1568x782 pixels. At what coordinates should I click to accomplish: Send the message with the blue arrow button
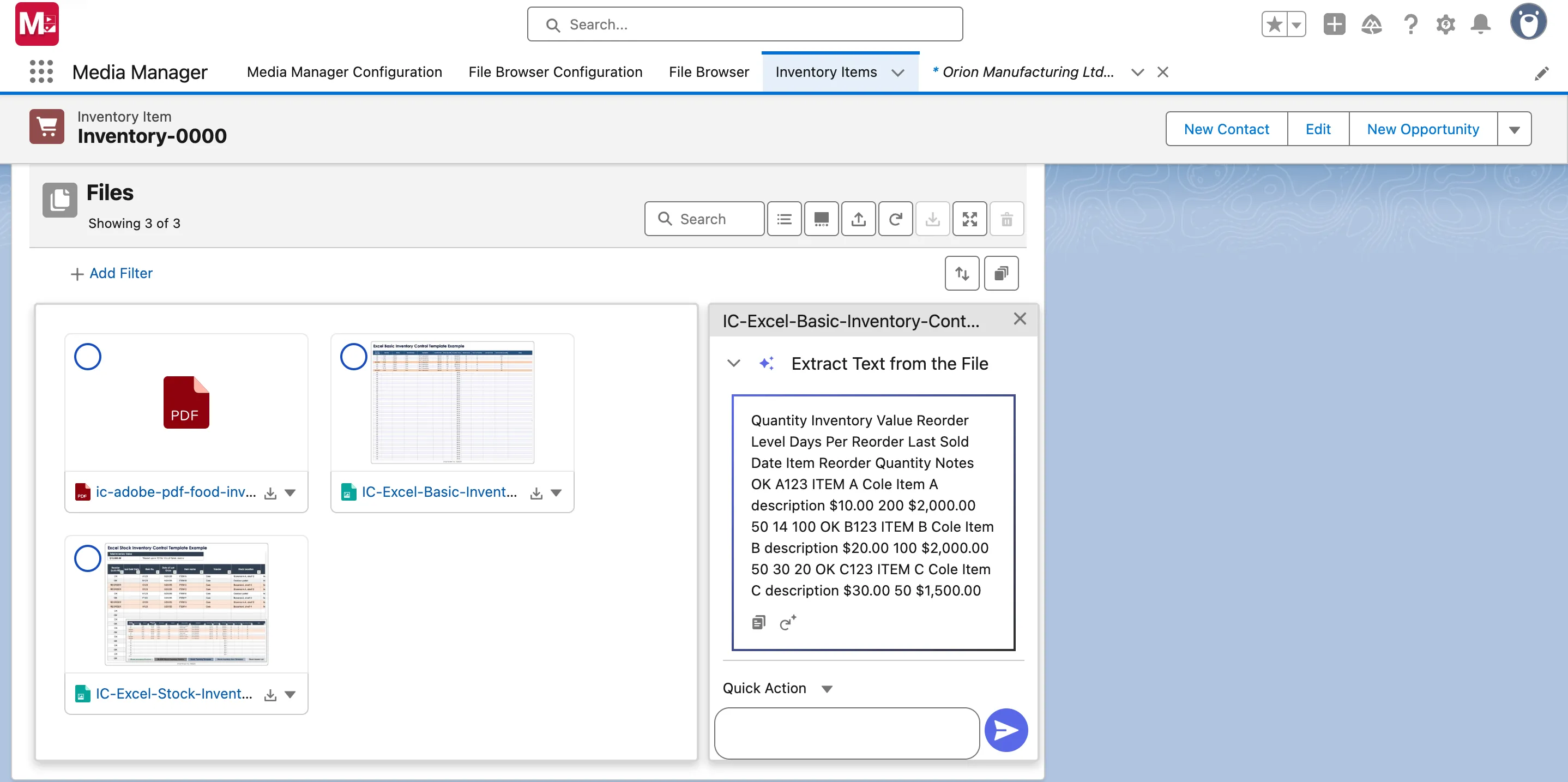[1005, 730]
